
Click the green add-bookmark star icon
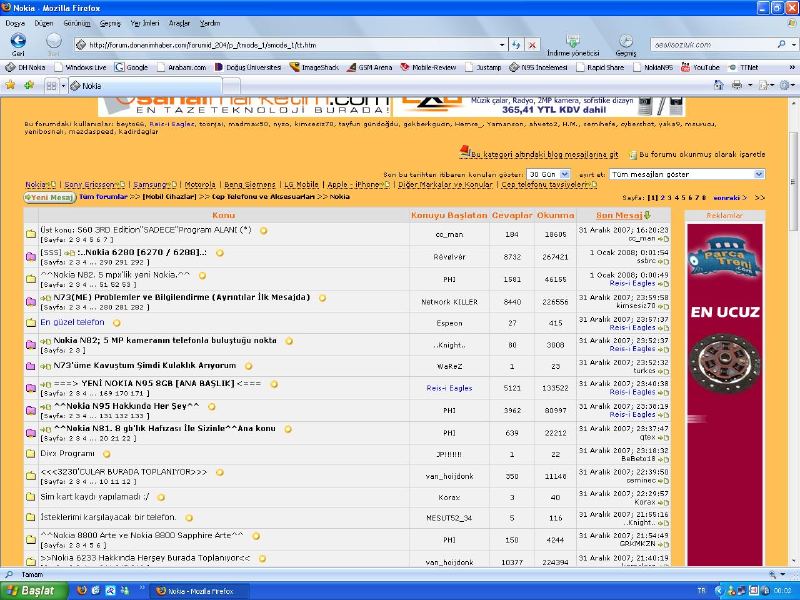coord(29,85)
